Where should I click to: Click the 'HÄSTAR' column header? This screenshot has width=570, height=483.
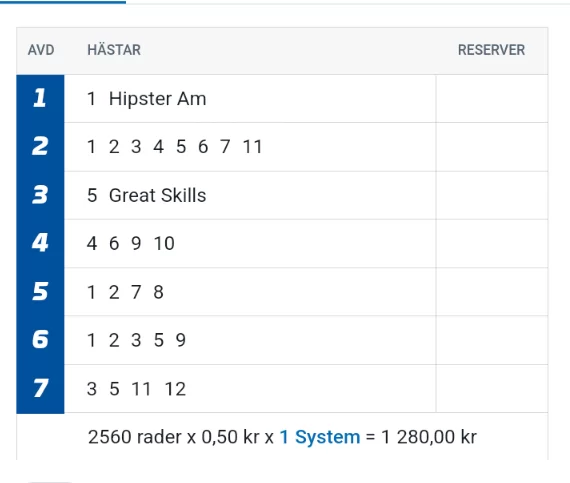114,50
